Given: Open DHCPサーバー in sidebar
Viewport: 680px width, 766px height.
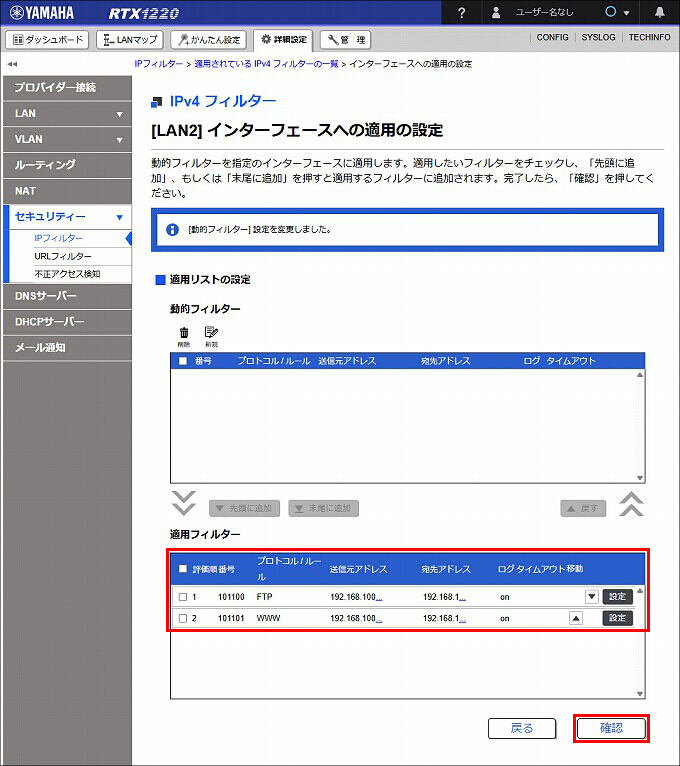Looking at the screenshot, I should tap(67, 322).
